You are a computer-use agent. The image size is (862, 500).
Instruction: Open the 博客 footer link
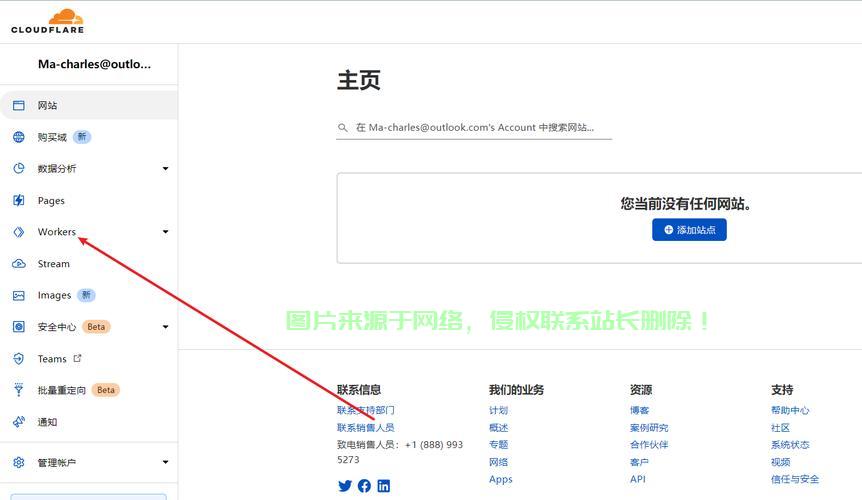click(639, 410)
